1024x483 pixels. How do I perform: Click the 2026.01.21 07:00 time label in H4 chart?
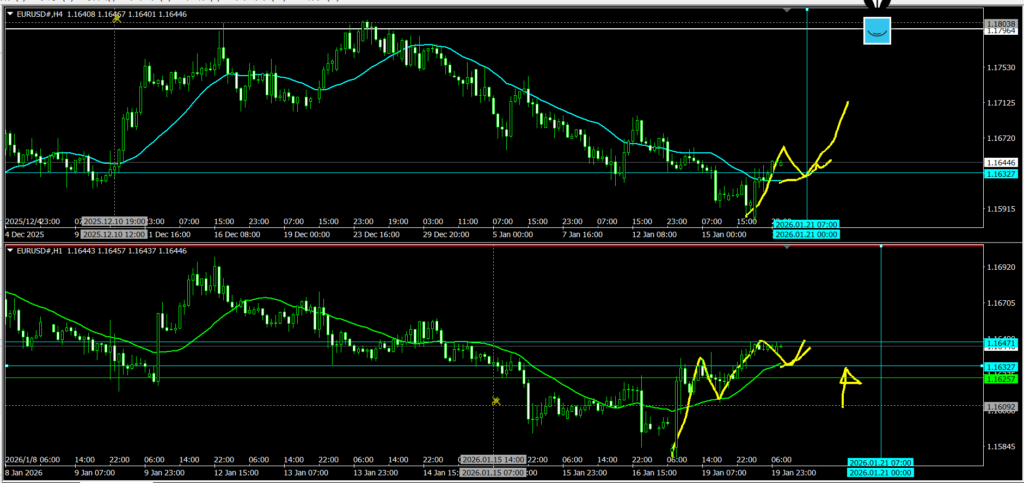coord(806,224)
